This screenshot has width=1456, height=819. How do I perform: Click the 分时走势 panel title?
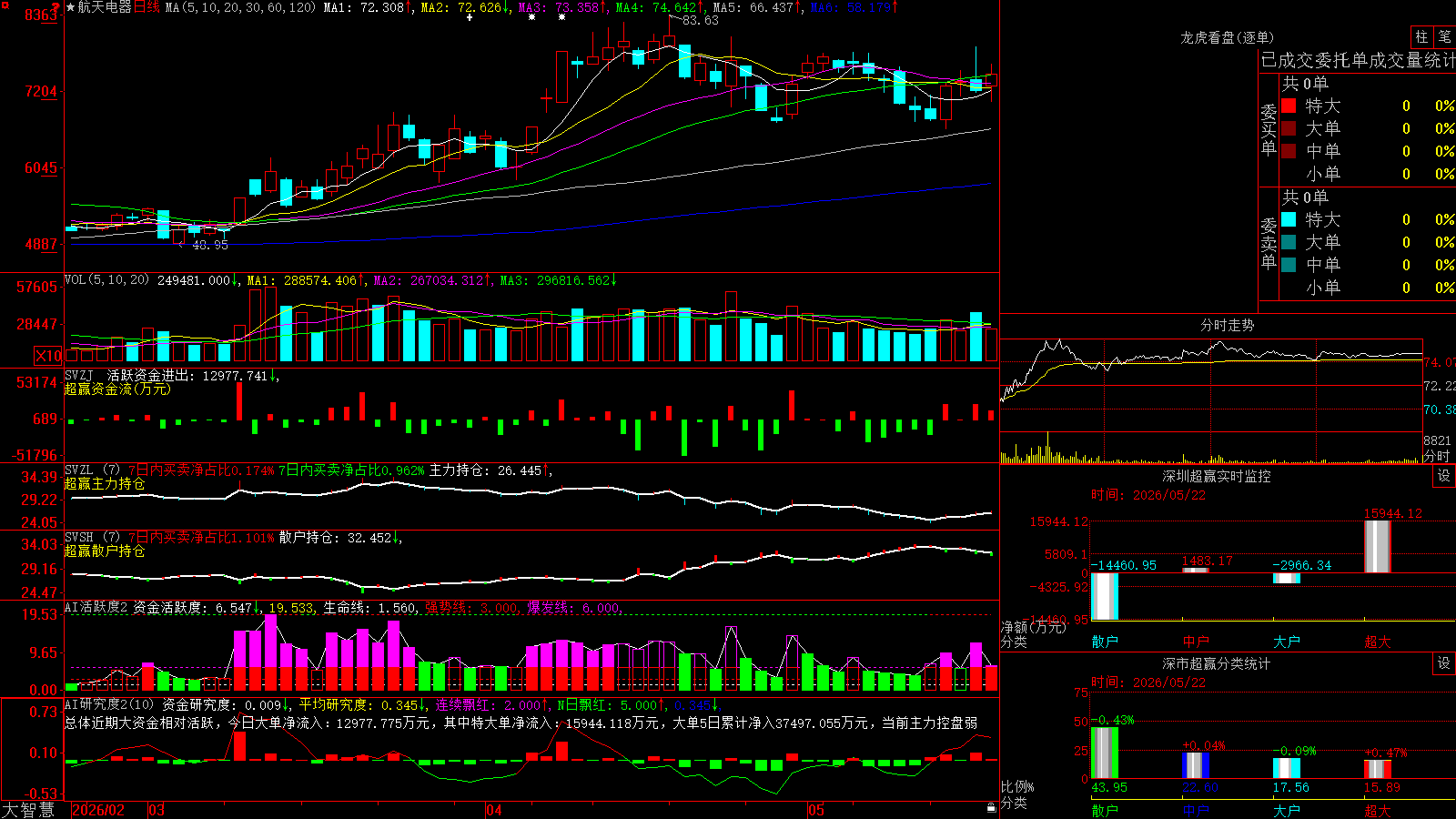point(1227,325)
